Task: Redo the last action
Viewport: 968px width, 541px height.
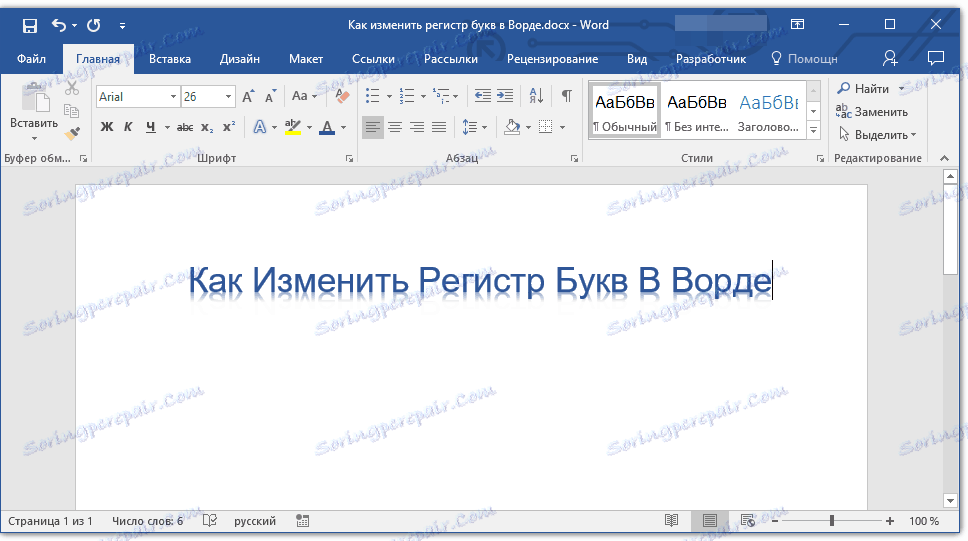Action: click(94, 25)
